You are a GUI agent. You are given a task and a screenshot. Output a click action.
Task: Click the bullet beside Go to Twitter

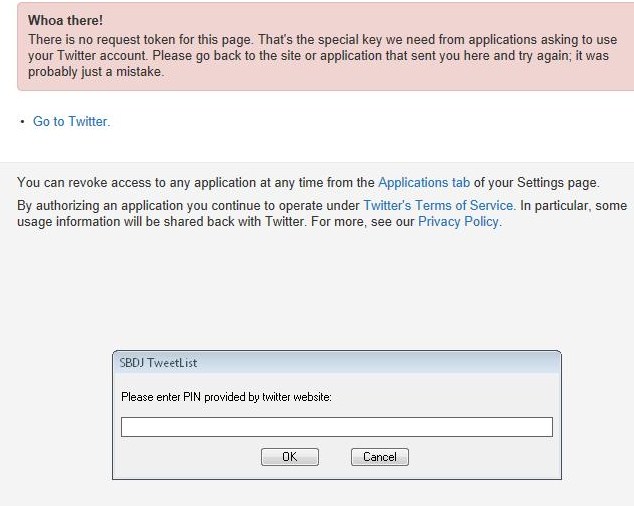coord(22,121)
